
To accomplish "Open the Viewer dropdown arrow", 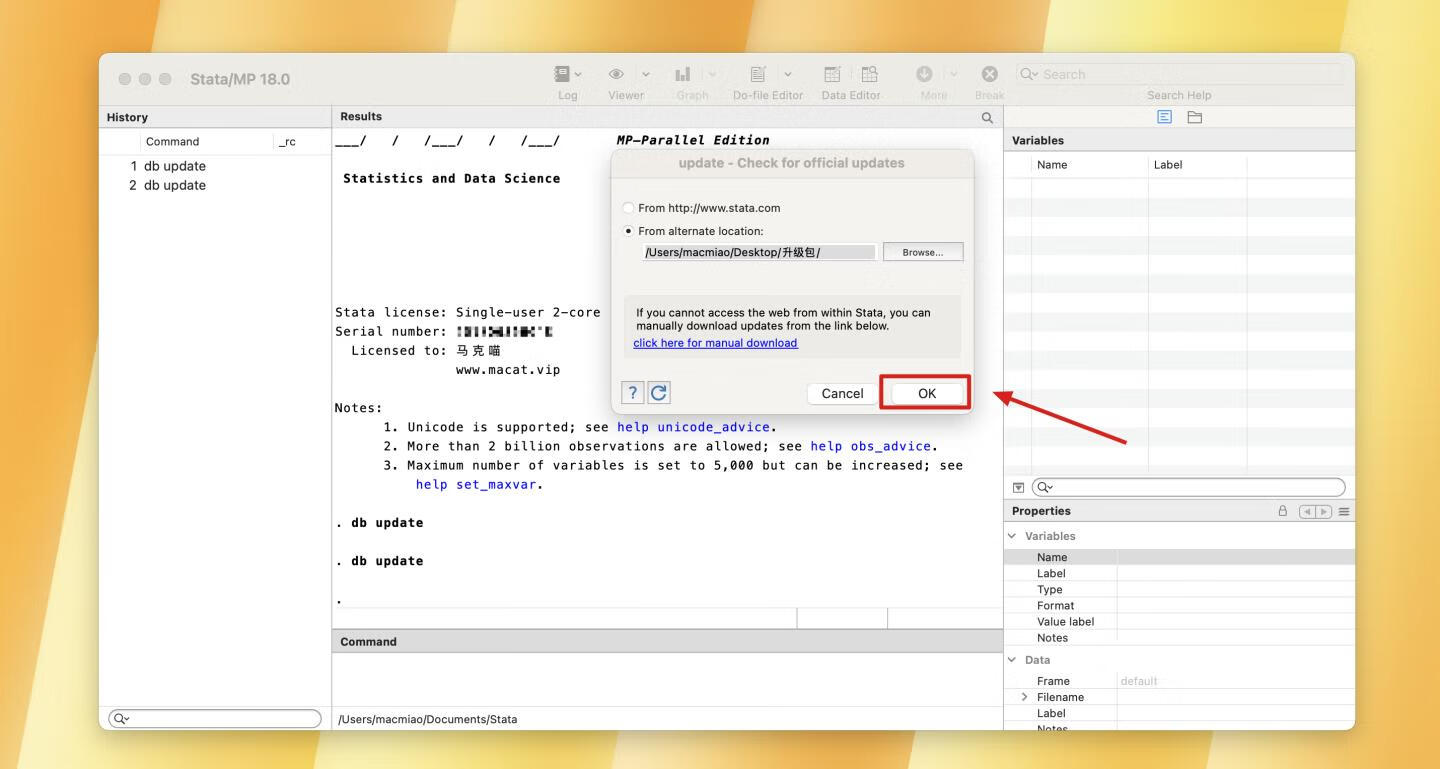I will (x=645, y=74).
